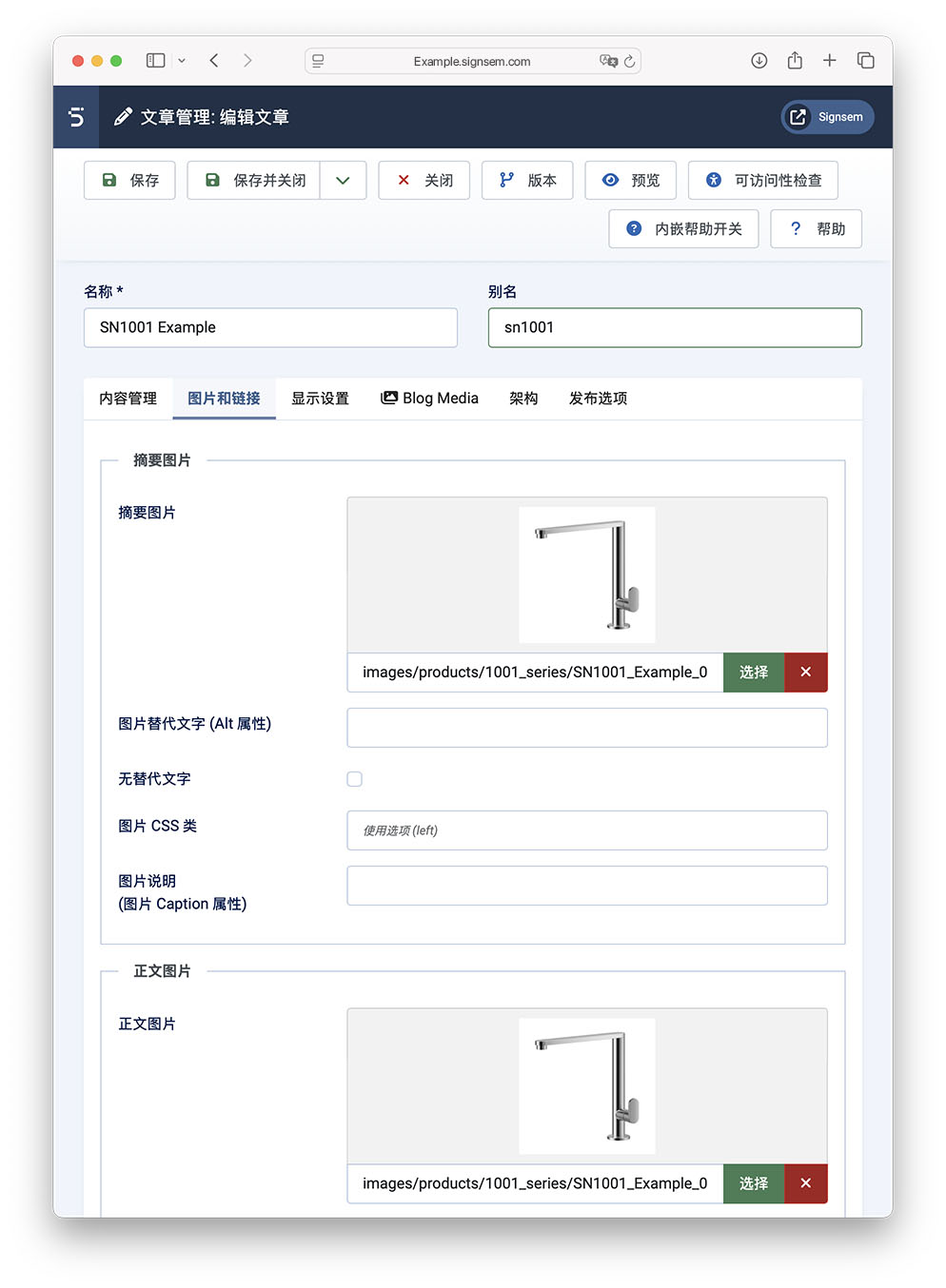946x1288 pixels.
Task: Enable the 无替代文字 checkbox
Action: (355, 779)
